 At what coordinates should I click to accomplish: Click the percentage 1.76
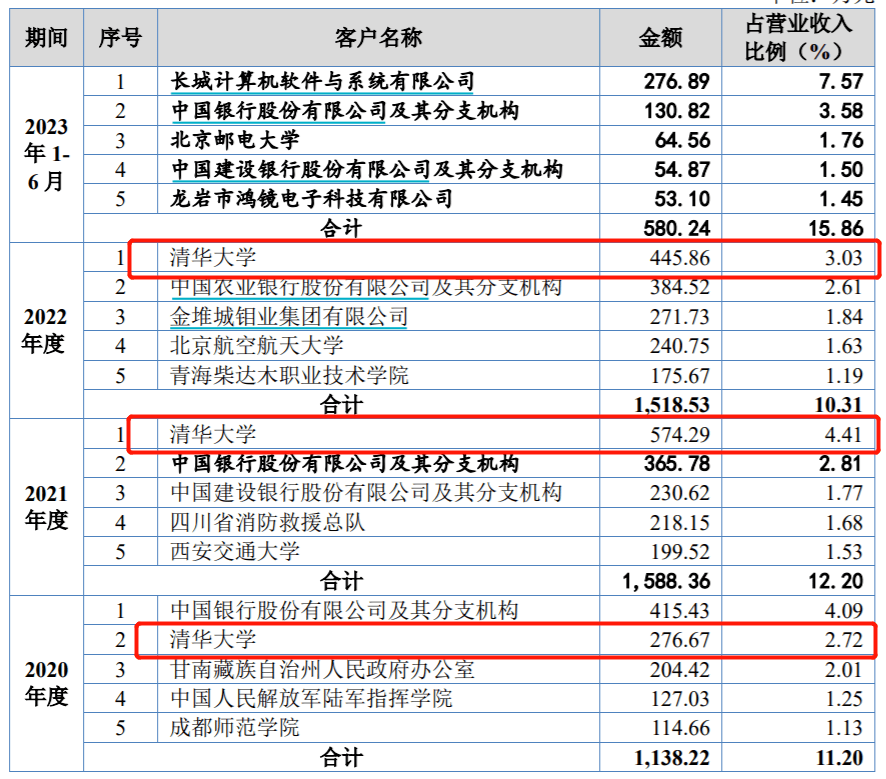tap(841, 140)
